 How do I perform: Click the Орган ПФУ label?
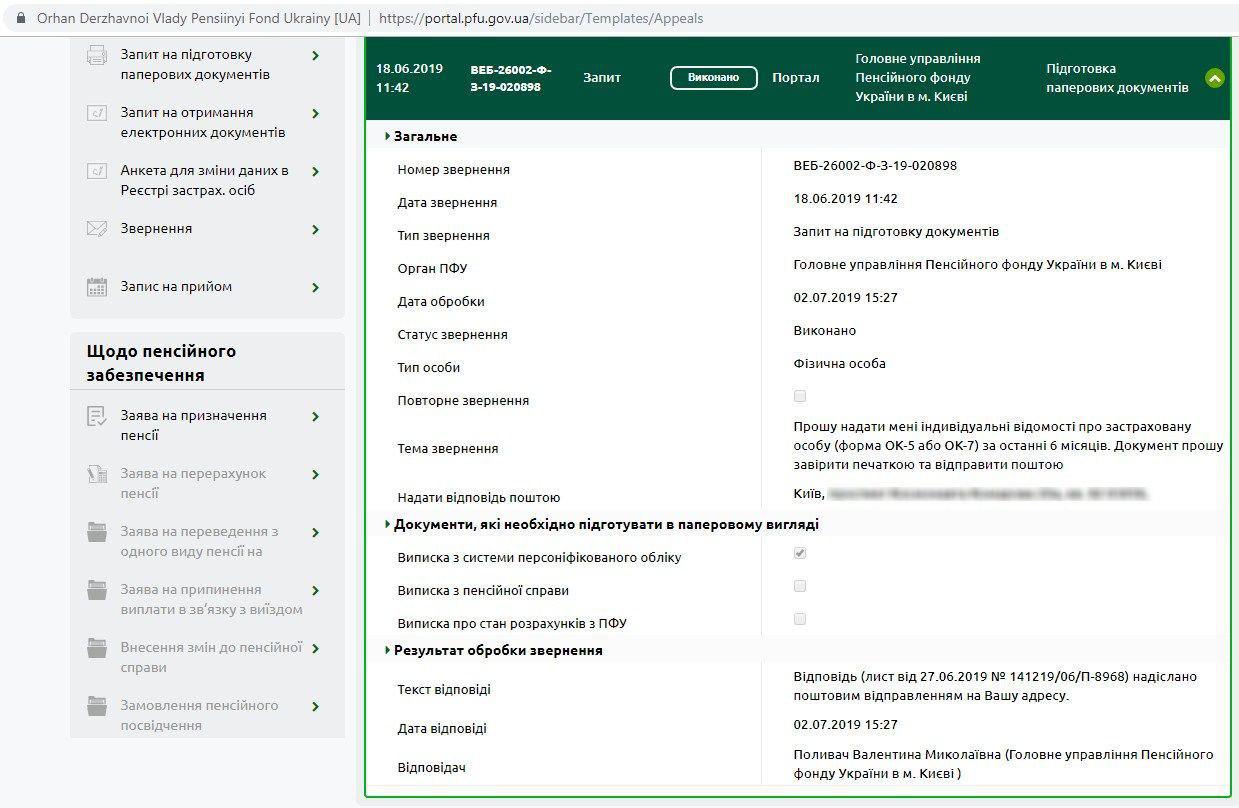click(x=432, y=268)
